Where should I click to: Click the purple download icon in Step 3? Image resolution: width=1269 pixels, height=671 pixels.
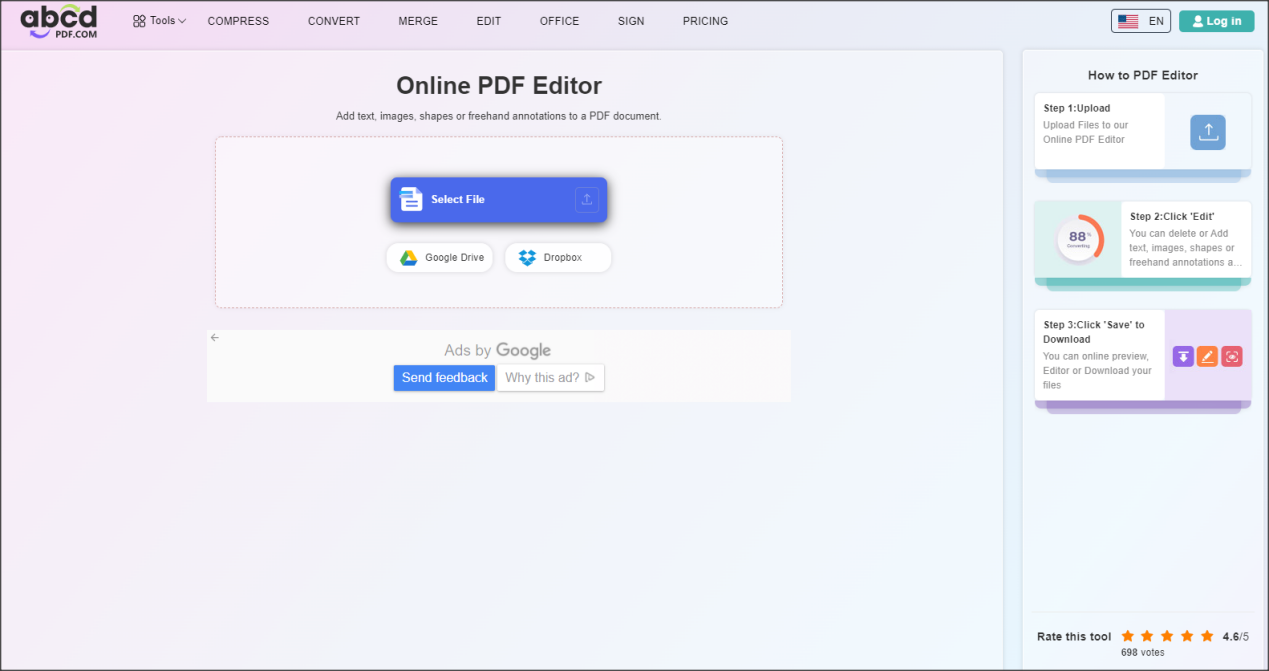point(1183,356)
